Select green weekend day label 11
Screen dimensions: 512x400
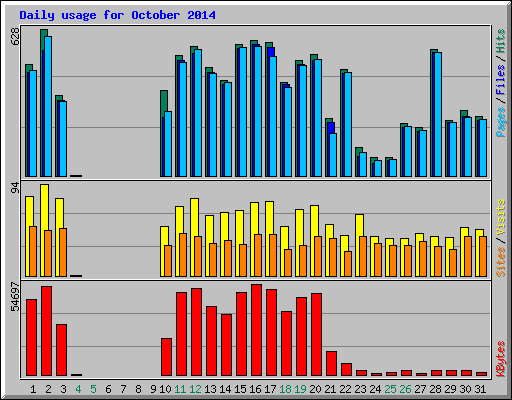pyautogui.click(x=180, y=389)
